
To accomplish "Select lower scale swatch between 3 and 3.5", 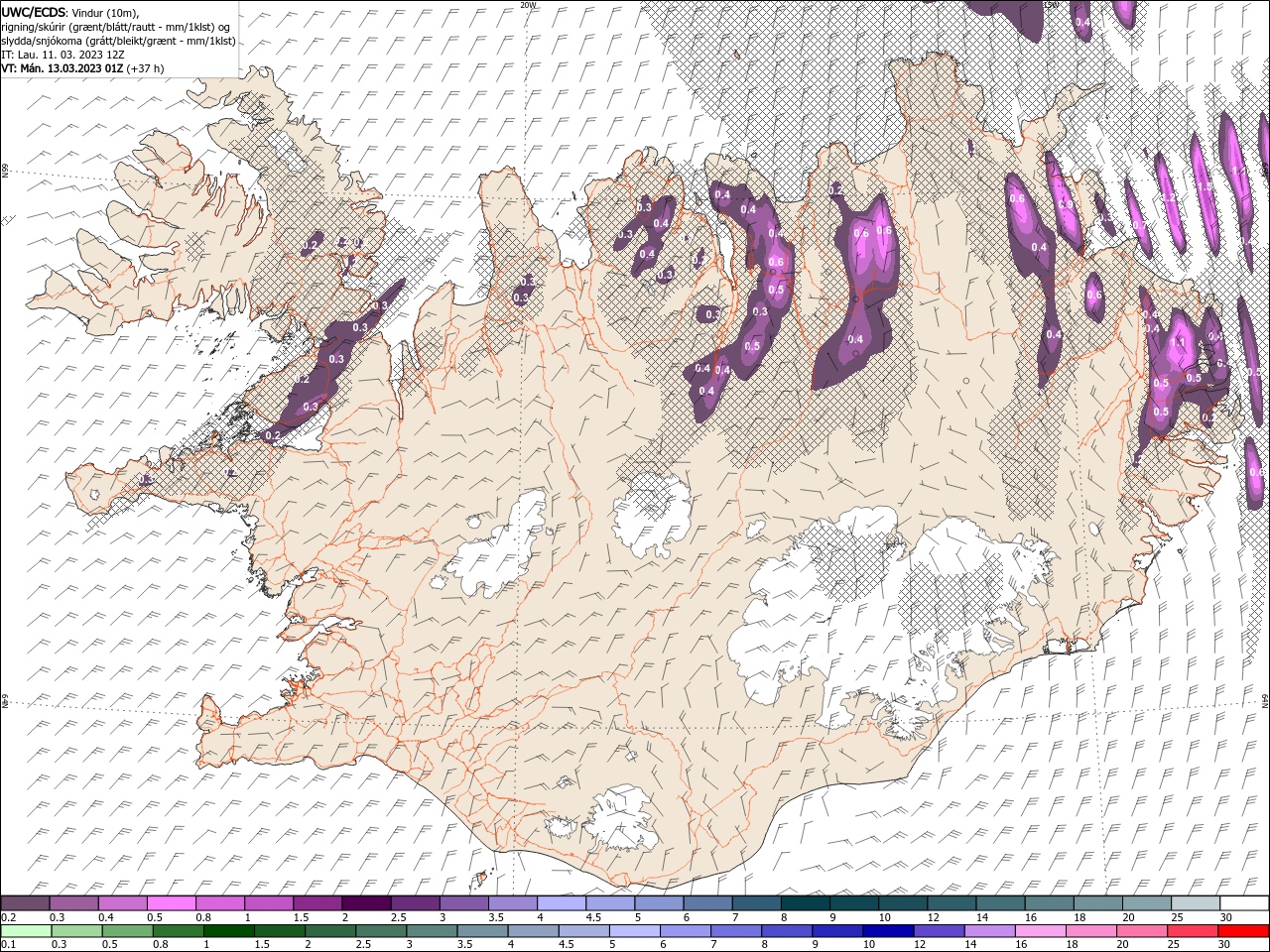I will coord(431,931).
